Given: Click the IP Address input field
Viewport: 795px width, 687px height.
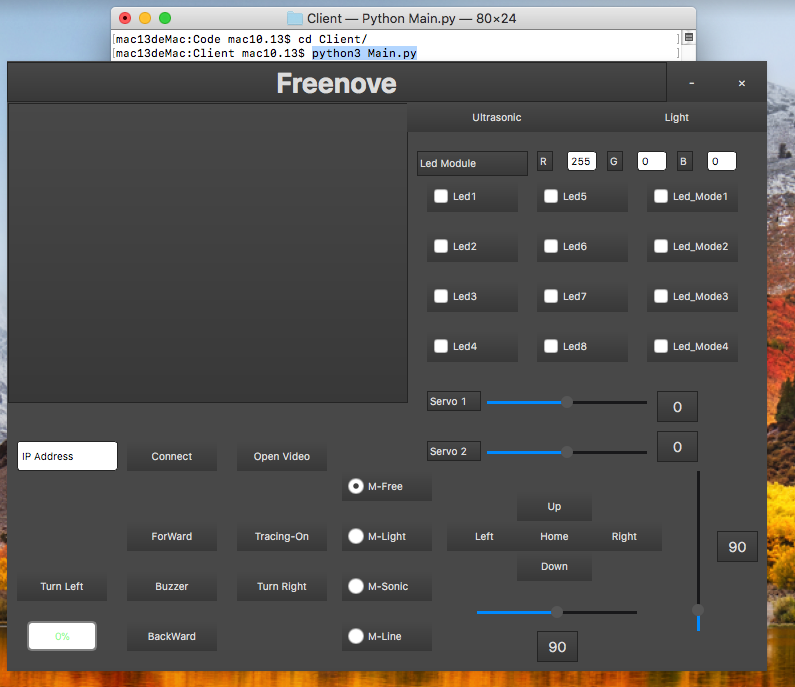Looking at the screenshot, I should point(67,456).
